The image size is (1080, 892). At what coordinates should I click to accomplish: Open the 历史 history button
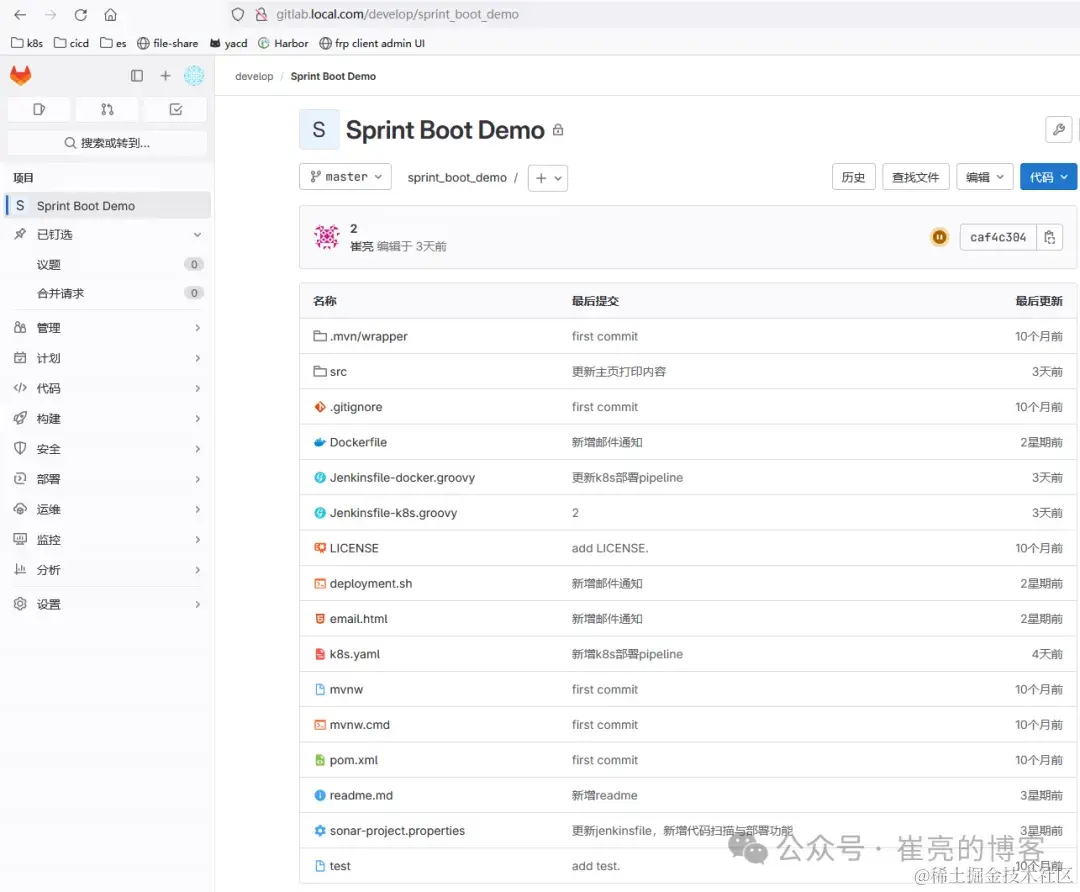click(853, 176)
